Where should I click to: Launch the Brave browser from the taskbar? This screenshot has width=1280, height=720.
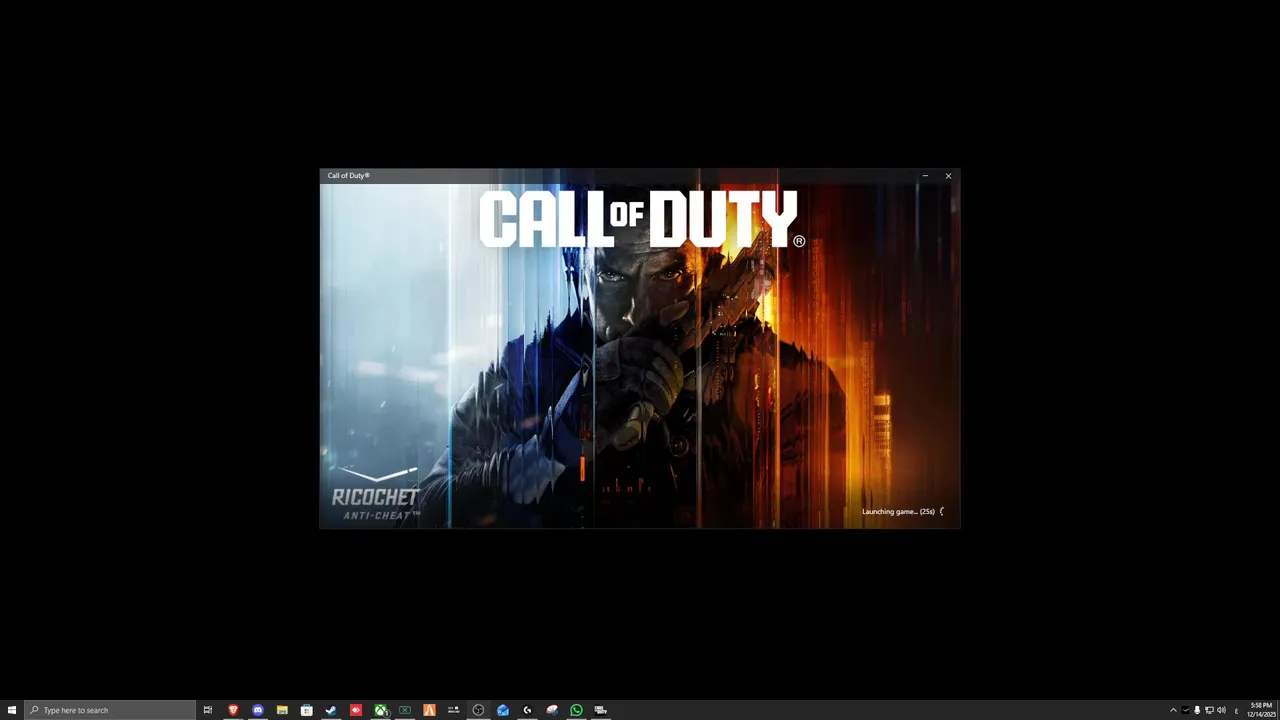[x=233, y=710]
